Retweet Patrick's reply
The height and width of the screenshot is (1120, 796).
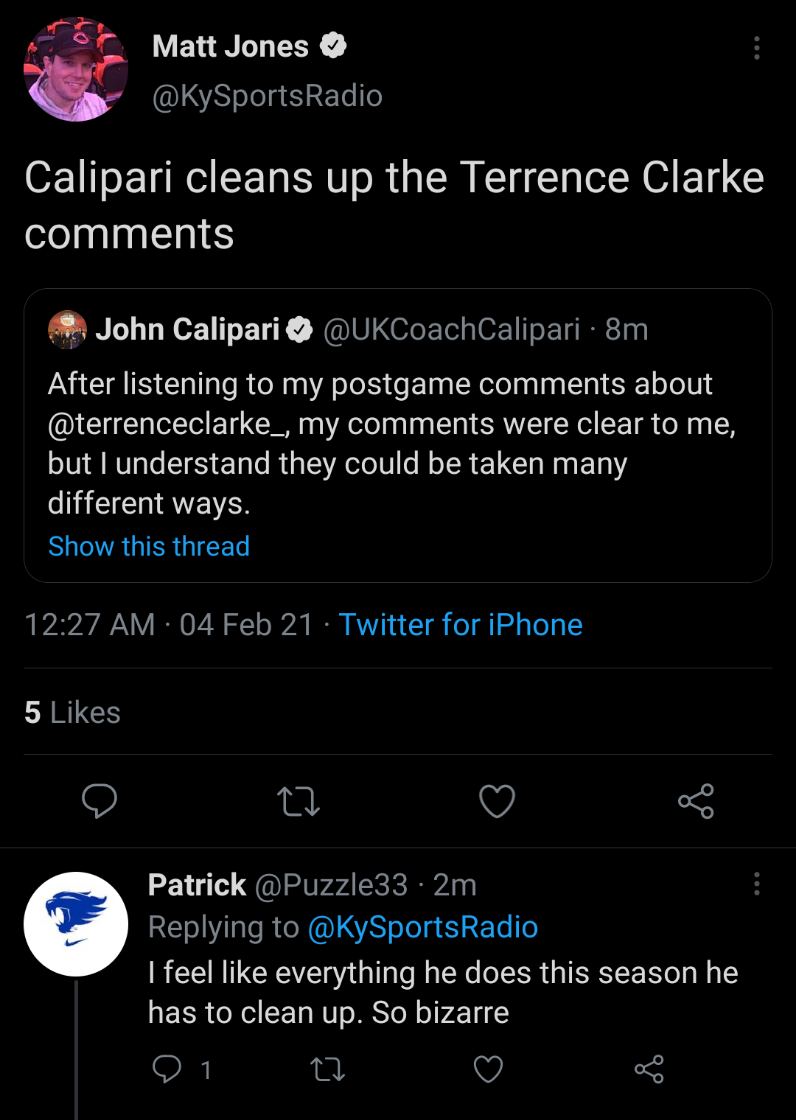point(328,1070)
